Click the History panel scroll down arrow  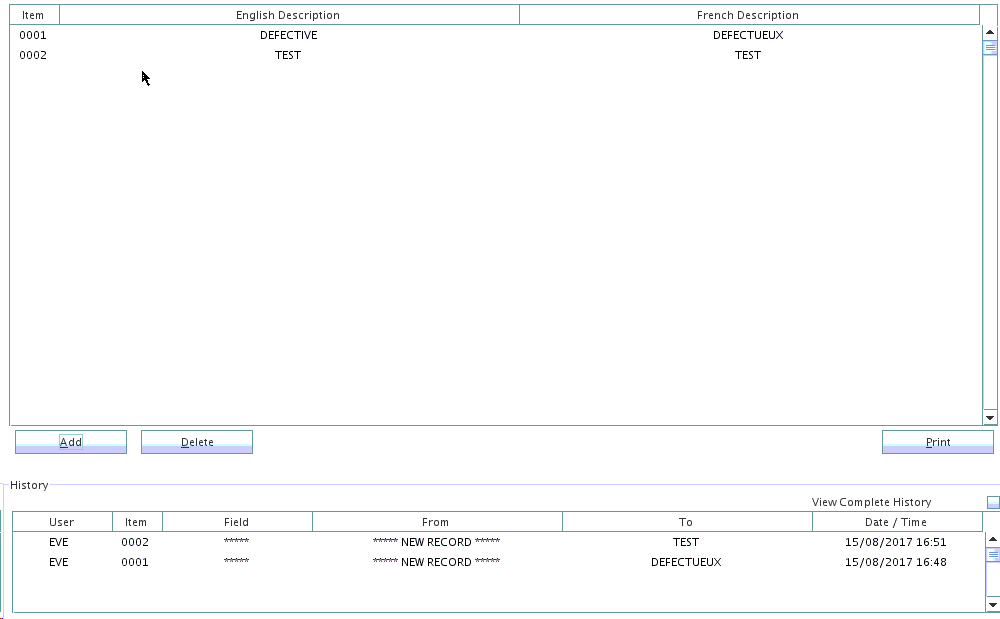coord(992,604)
